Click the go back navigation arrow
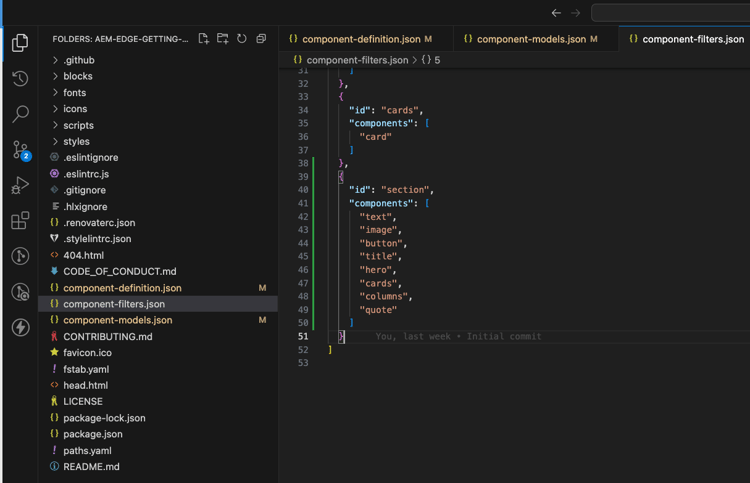The image size is (750, 483). point(556,13)
